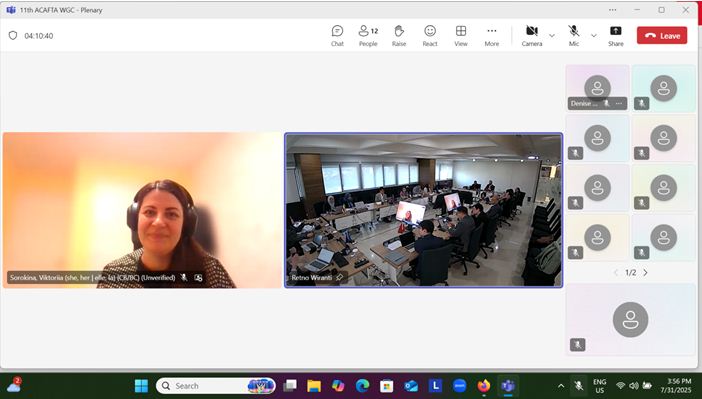Raise your hand in the meeting

(x=399, y=36)
